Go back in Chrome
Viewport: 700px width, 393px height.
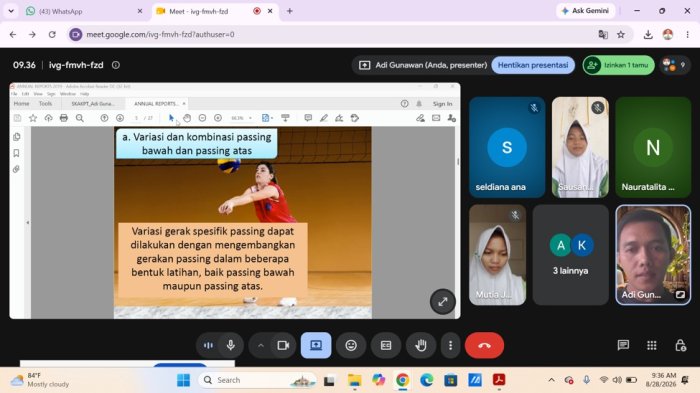pos(13,34)
